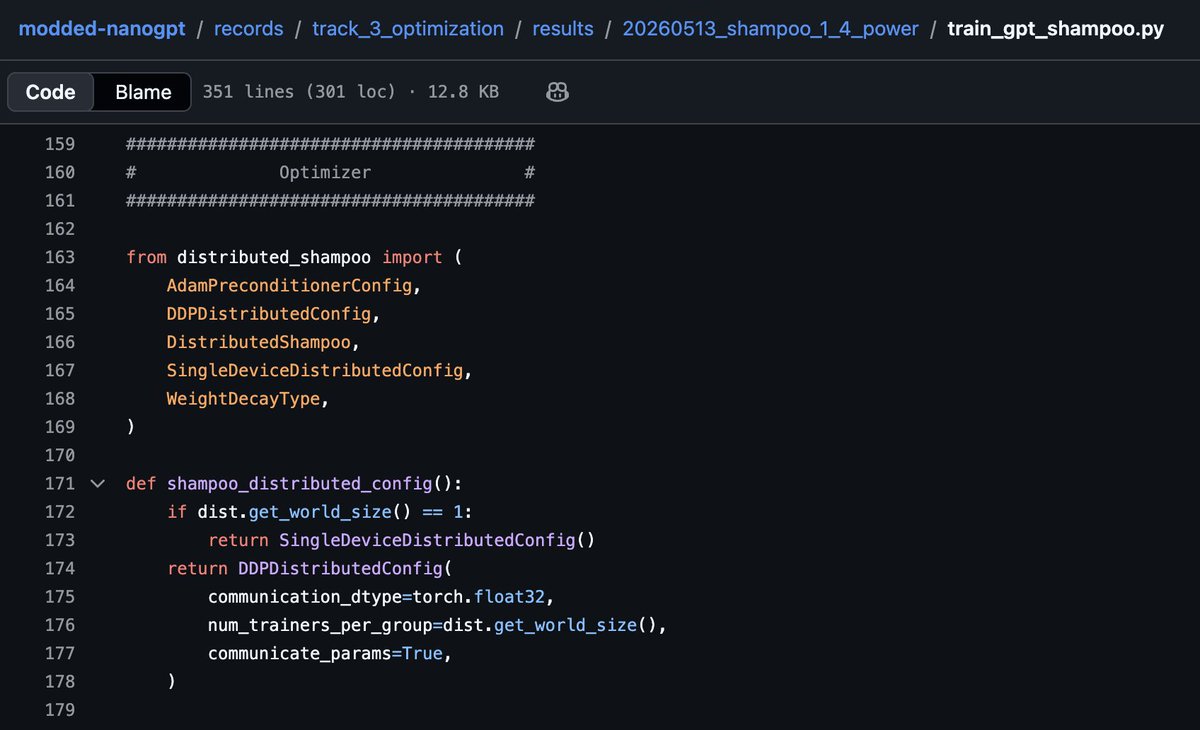Click DDPDistributedConfig on line 165
Image resolution: width=1200 pixels, height=730 pixels.
coord(270,314)
